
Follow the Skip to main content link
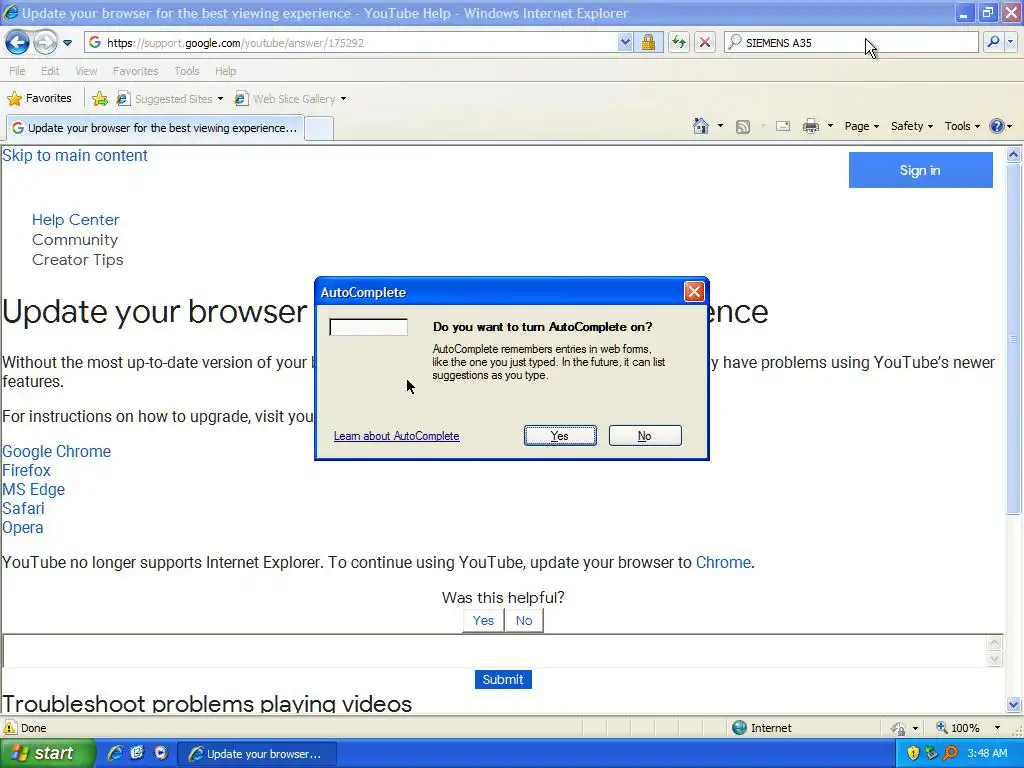tap(75, 155)
